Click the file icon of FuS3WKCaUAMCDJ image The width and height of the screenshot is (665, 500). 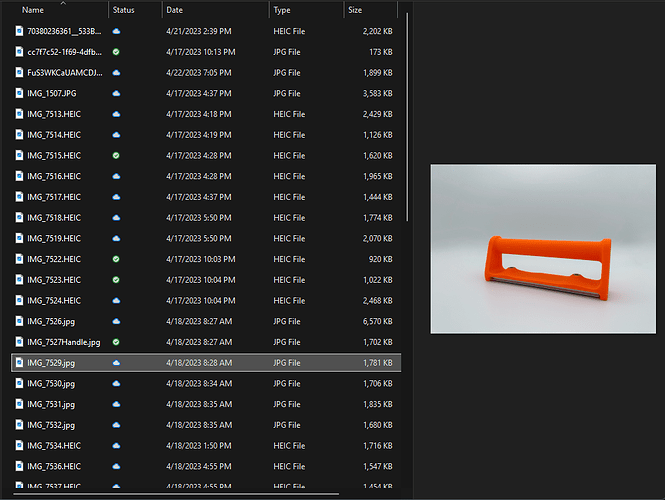click(x=19, y=73)
